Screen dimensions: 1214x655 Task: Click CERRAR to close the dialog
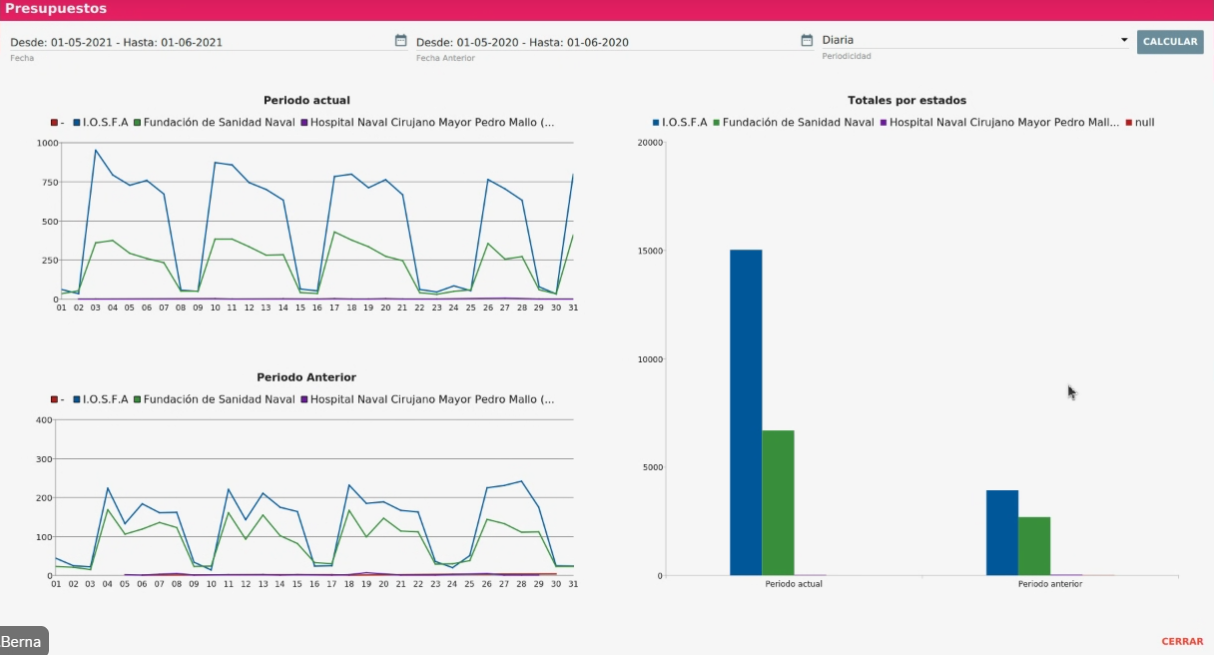1182,641
